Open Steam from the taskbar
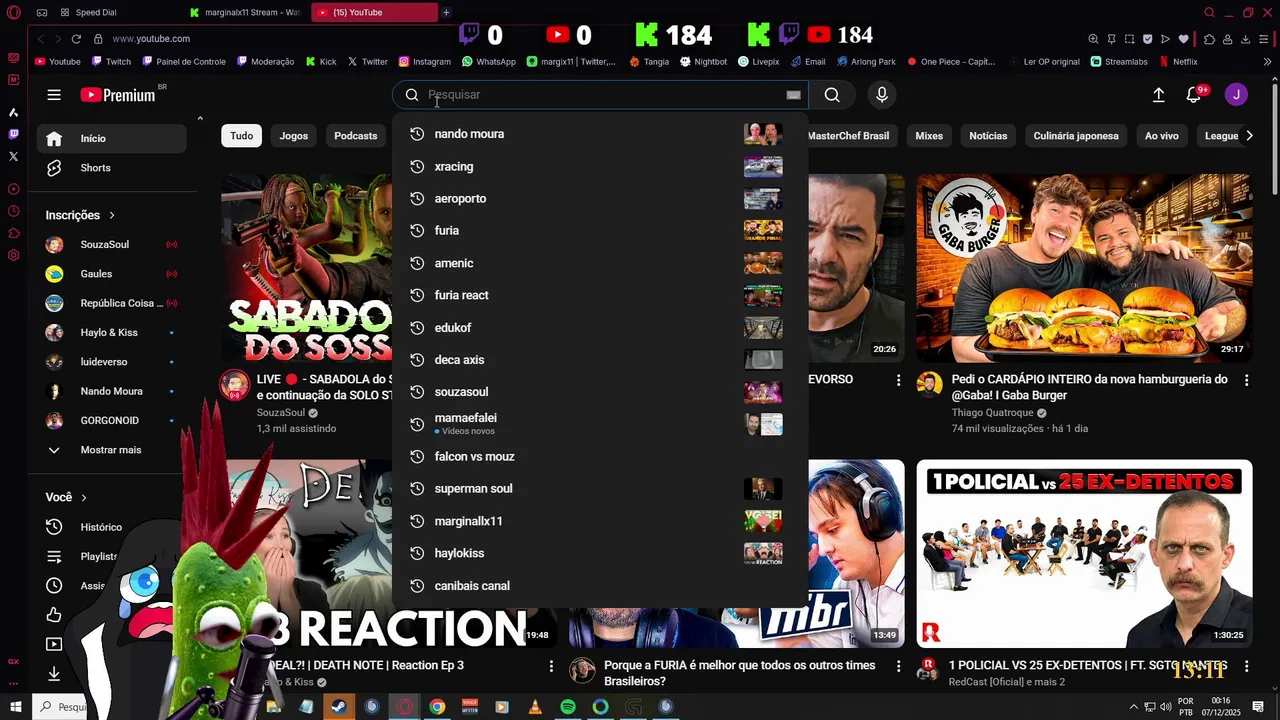The height and width of the screenshot is (720, 1280). point(339,707)
